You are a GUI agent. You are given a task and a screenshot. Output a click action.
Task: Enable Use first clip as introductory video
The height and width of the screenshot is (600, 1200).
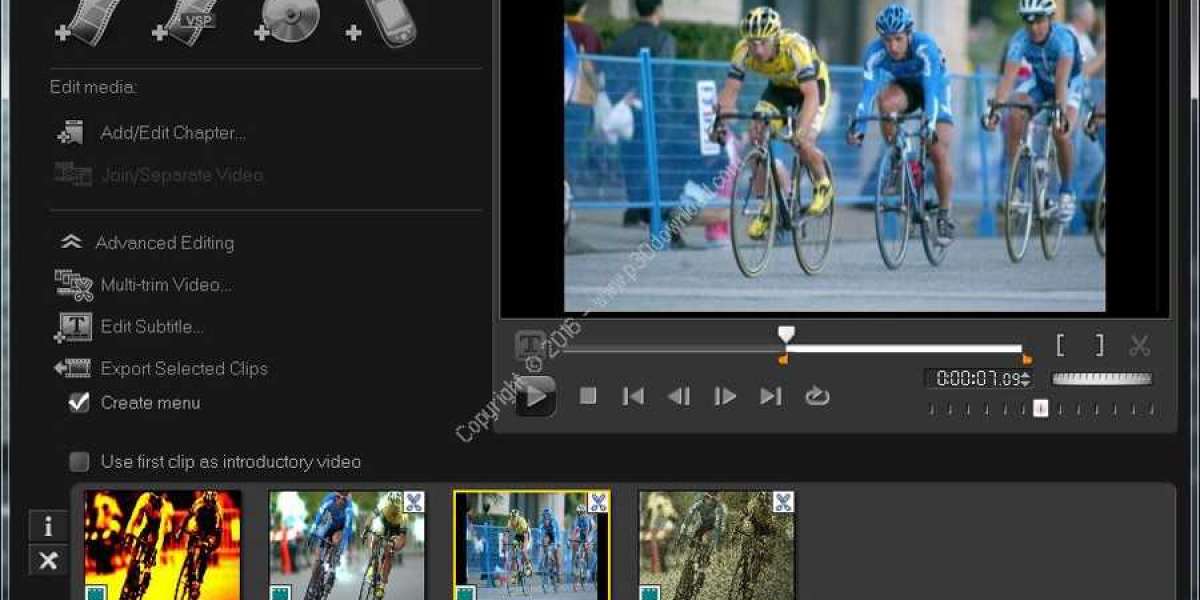tap(79, 462)
